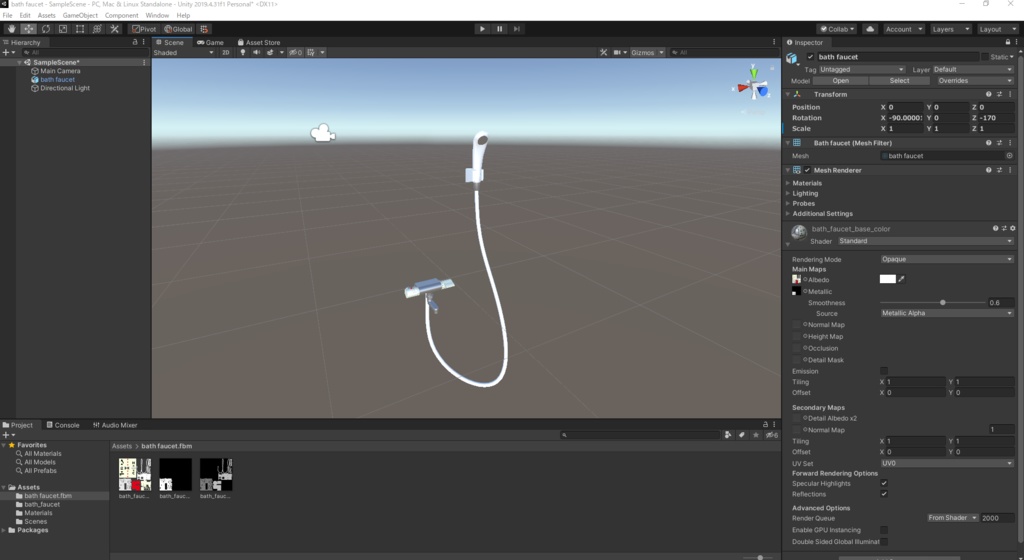Select Main Camera in Hierarchy

60,71
